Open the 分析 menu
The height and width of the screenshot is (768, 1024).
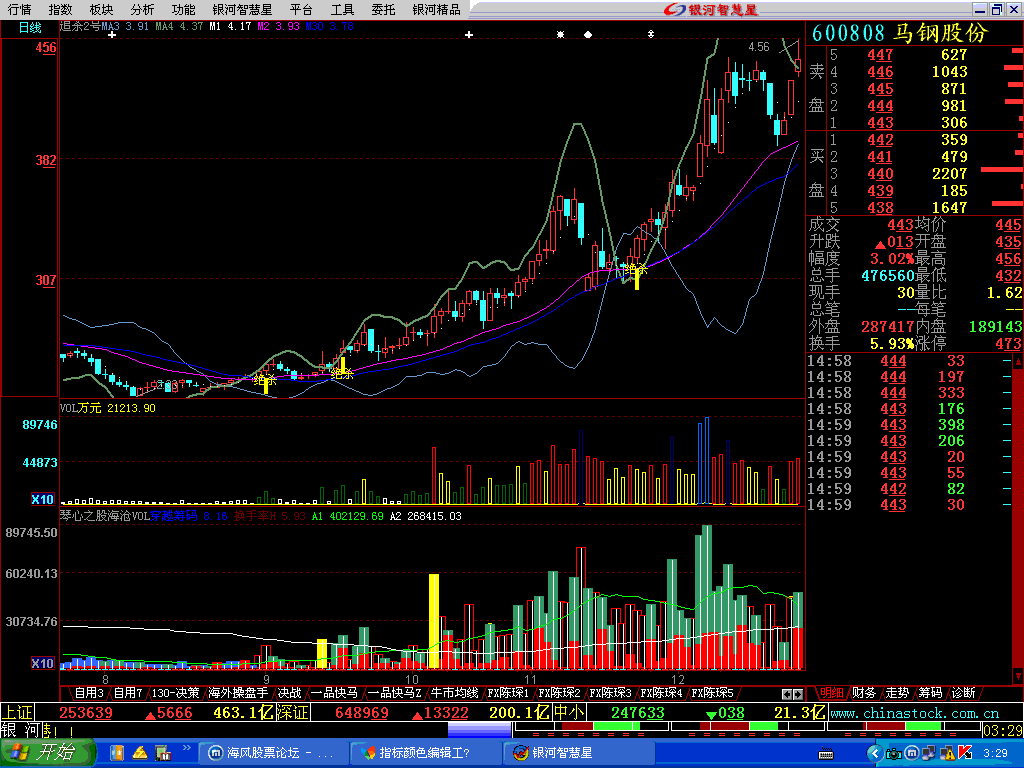(x=142, y=9)
